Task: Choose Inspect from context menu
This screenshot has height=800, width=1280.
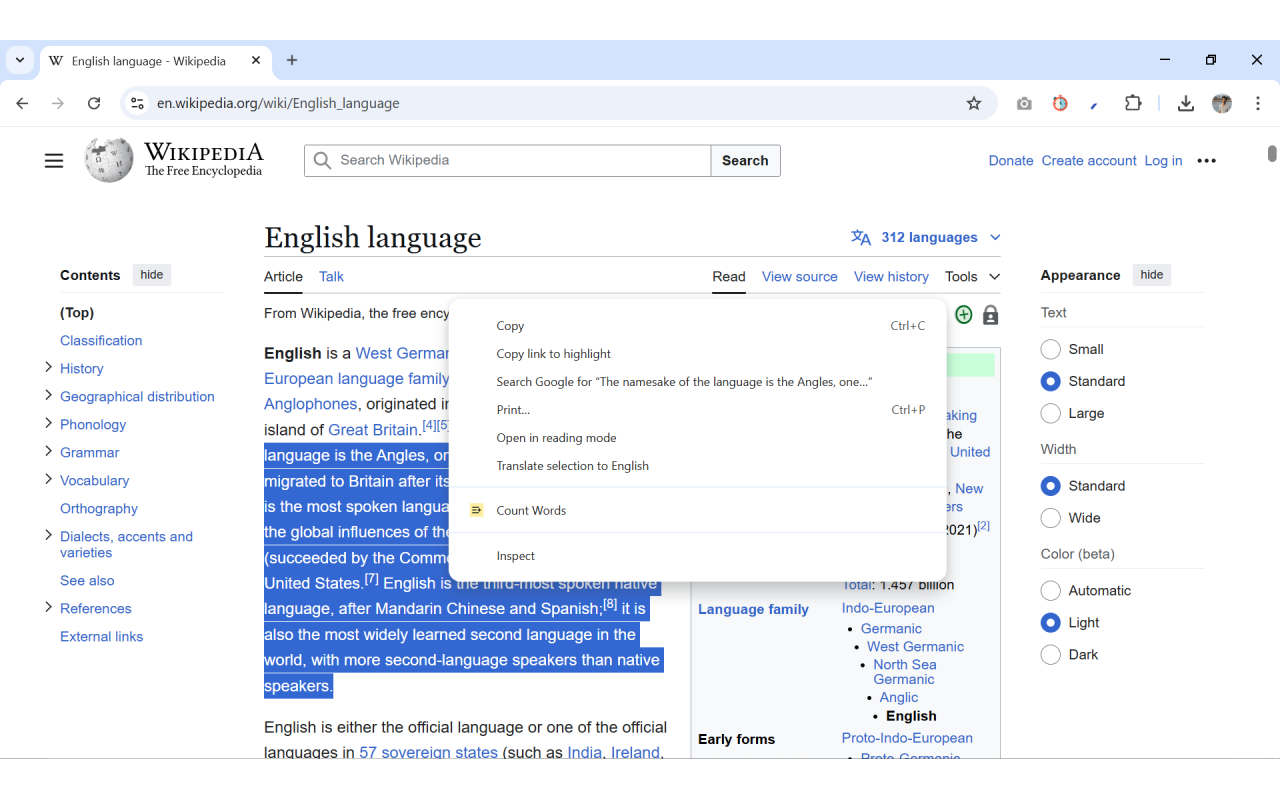Action: coord(698,556)
